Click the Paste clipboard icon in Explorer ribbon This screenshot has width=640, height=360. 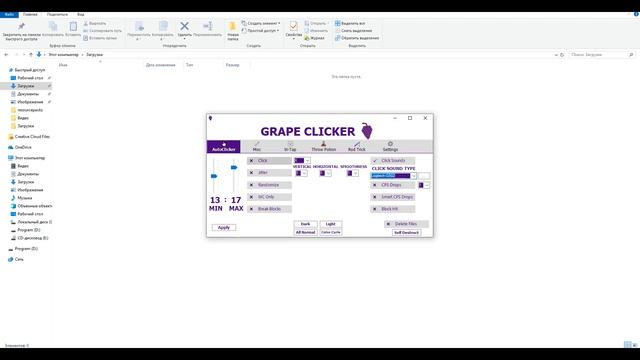pyautogui.click(x=73, y=27)
